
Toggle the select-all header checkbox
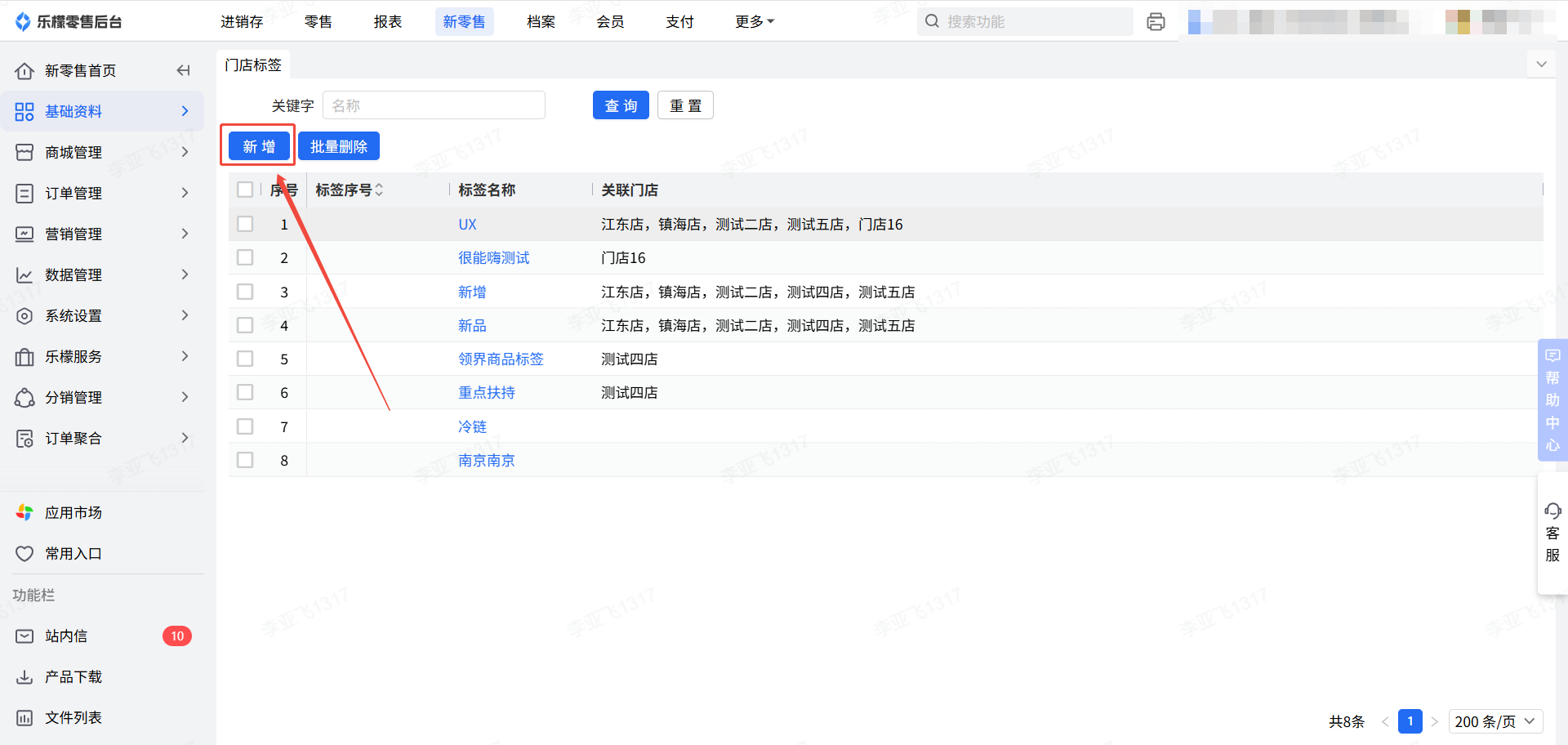[x=245, y=190]
